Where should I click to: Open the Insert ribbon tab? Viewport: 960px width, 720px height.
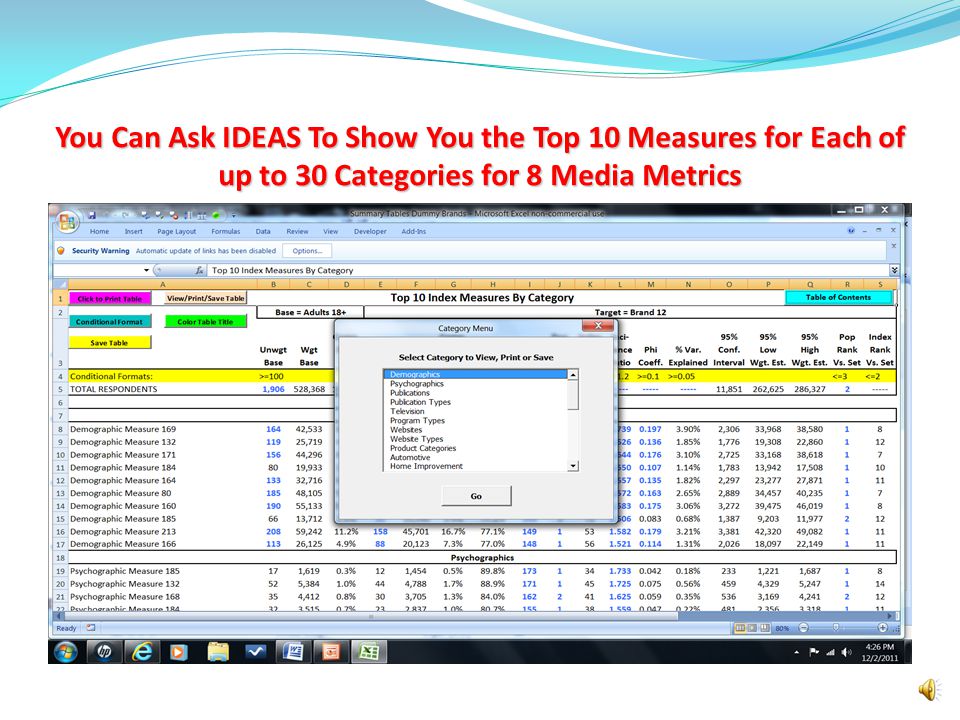pyautogui.click(x=133, y=231)
